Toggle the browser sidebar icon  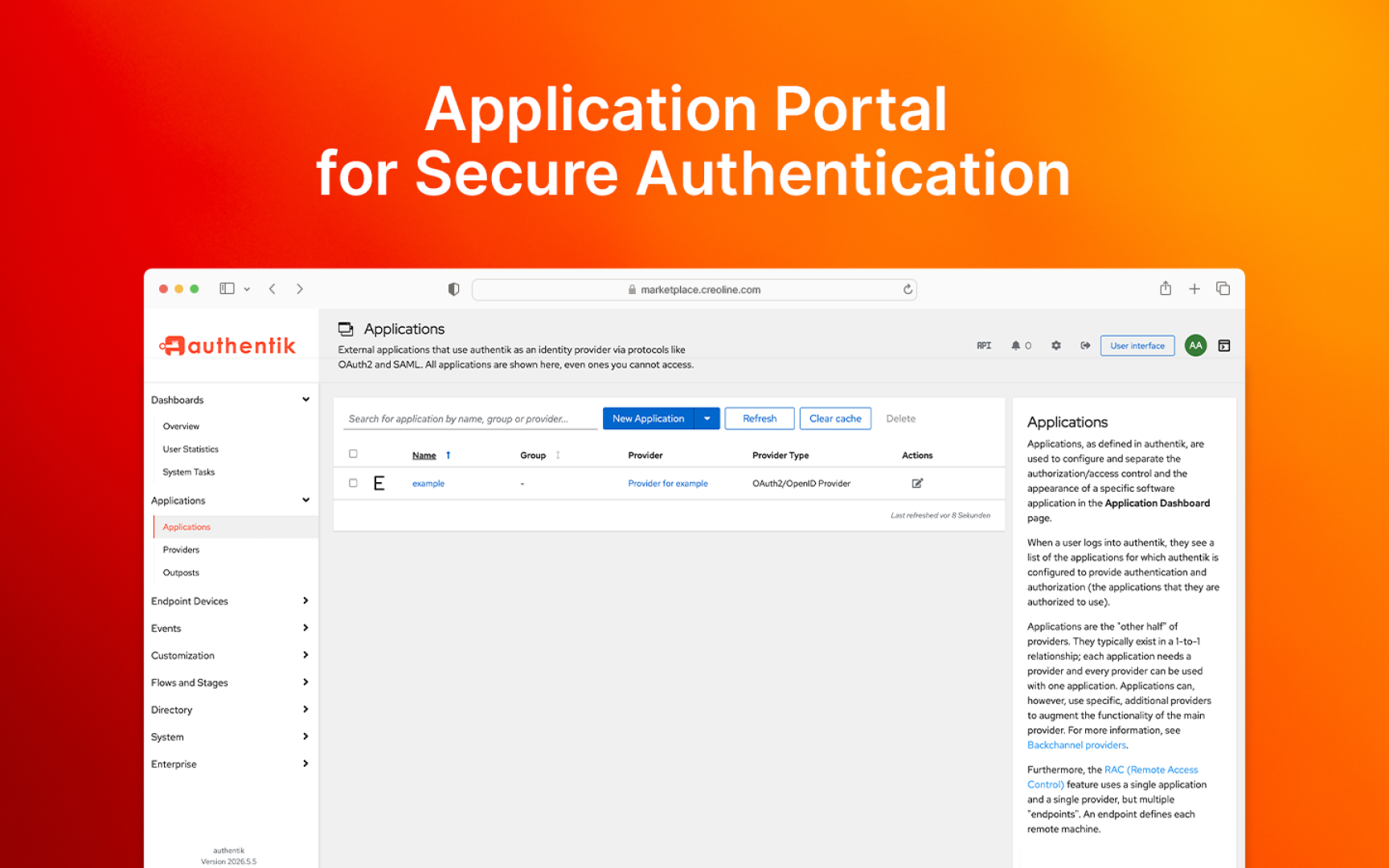click(x=227, y=289)
